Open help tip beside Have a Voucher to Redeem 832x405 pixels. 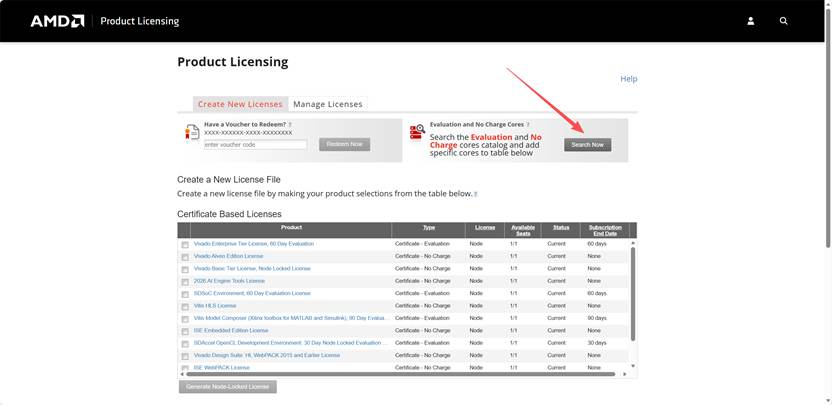(290, 125)
